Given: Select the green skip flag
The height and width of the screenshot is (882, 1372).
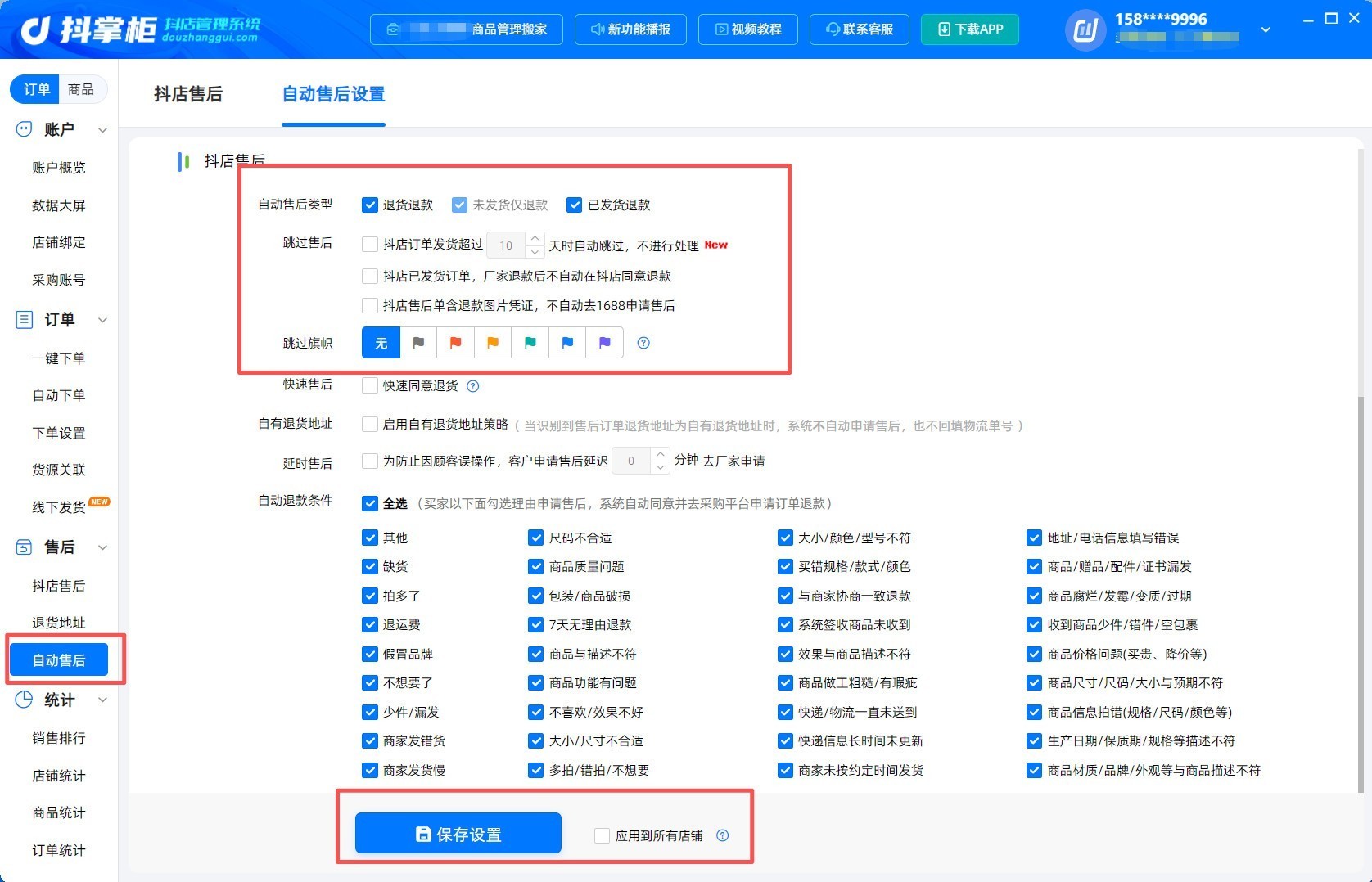Looking at the screenshot, I should [530, 343].
